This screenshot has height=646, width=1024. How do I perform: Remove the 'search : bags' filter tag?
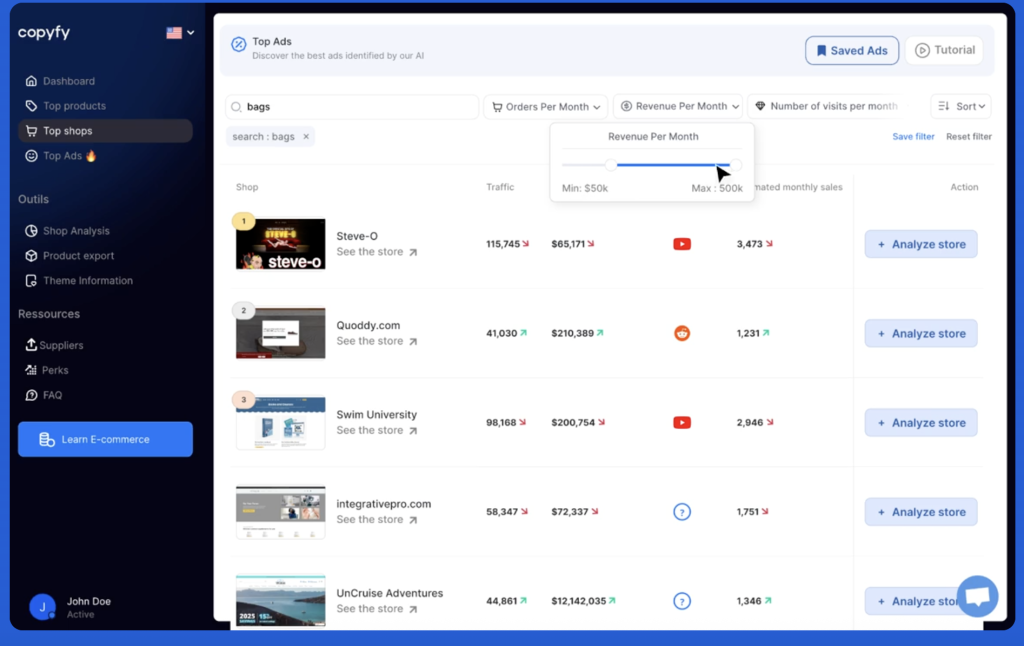[x=306, y=137]
